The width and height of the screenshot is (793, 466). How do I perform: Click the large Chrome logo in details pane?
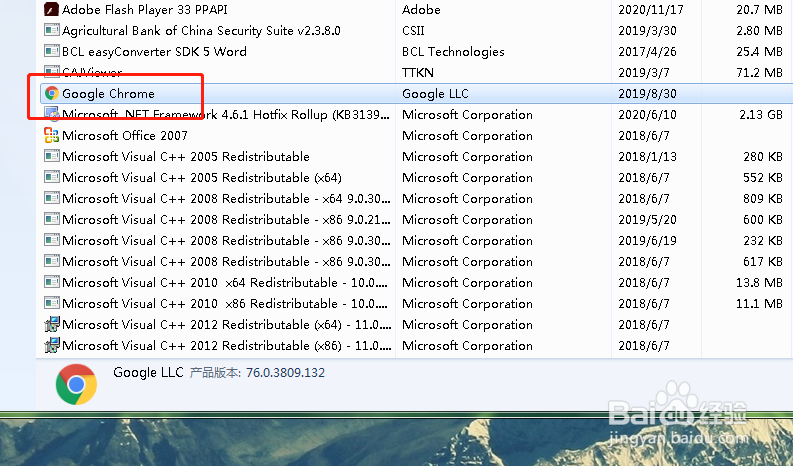[76, 385]
